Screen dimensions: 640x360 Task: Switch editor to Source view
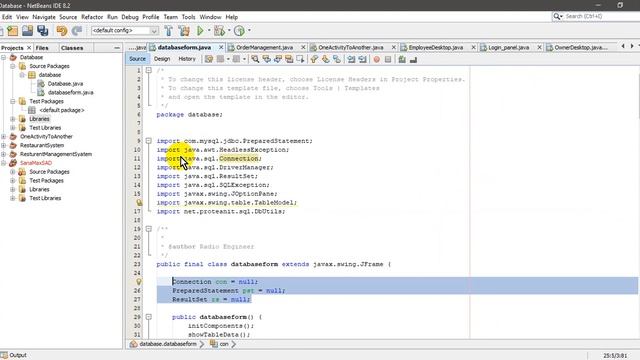point(137,59)
